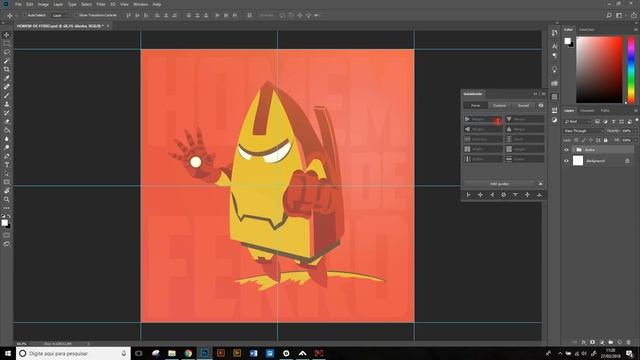Viewport: 640px width, 360px height.
Task: Switch to the Paths tab
Action: pos(605,111)
